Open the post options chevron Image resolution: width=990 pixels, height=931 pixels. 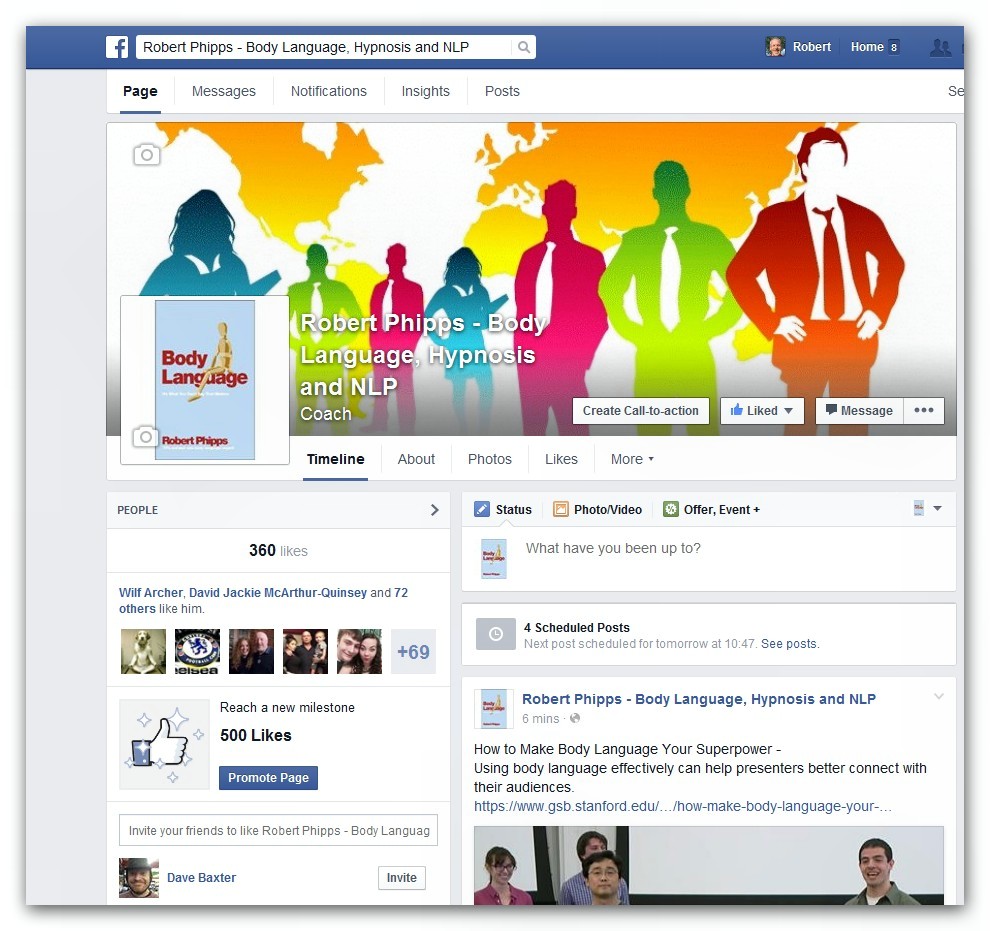pos(939,696)
